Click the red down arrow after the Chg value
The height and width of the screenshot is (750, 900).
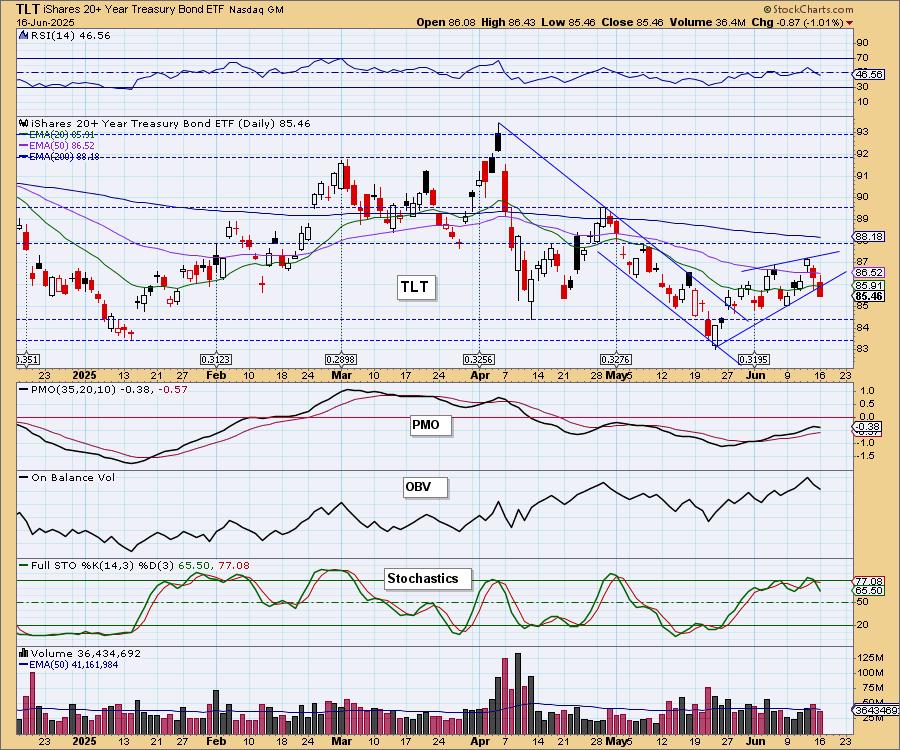click(849, 23)
